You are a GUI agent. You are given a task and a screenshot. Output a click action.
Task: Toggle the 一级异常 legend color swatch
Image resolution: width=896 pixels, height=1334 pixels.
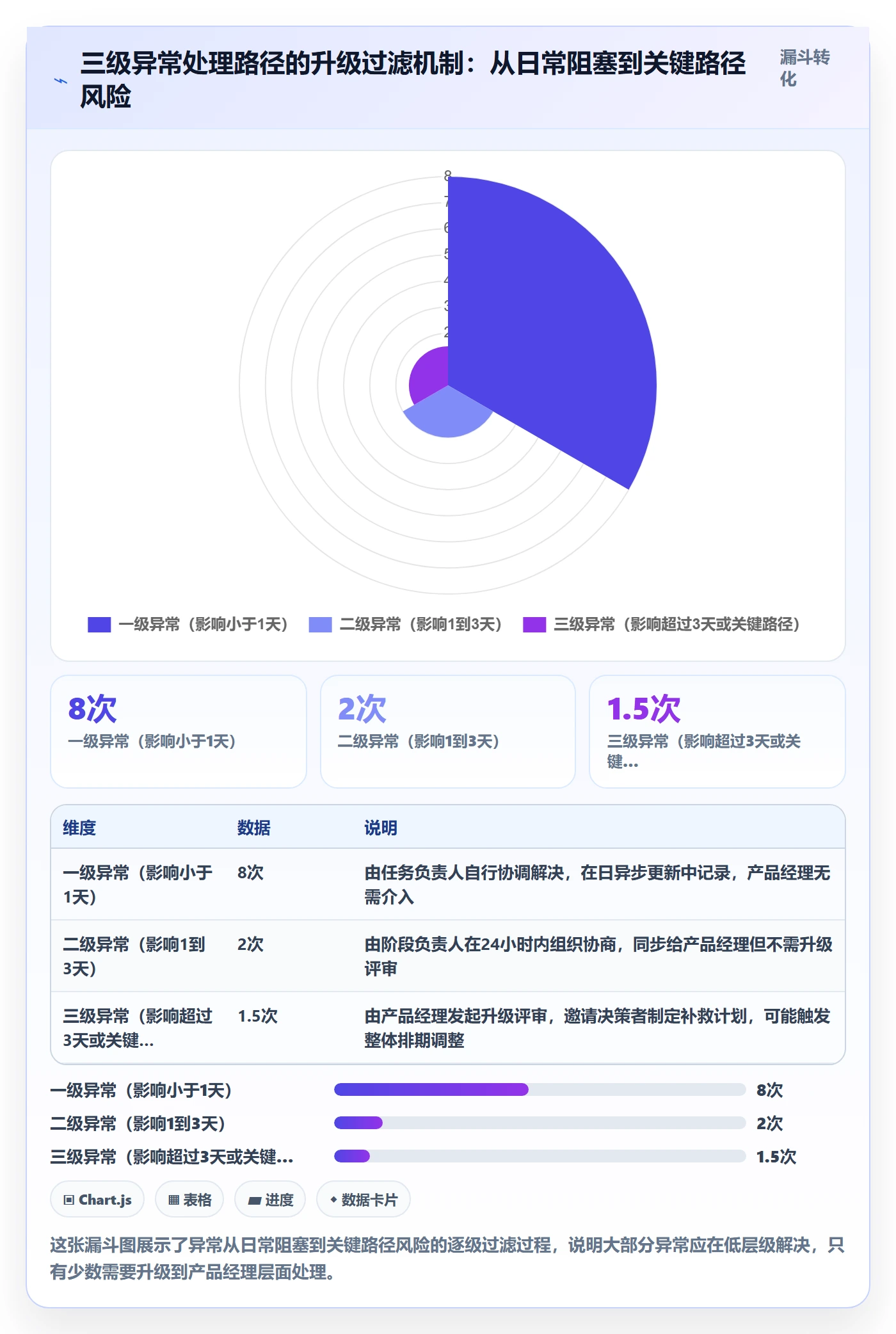(99, 624)
